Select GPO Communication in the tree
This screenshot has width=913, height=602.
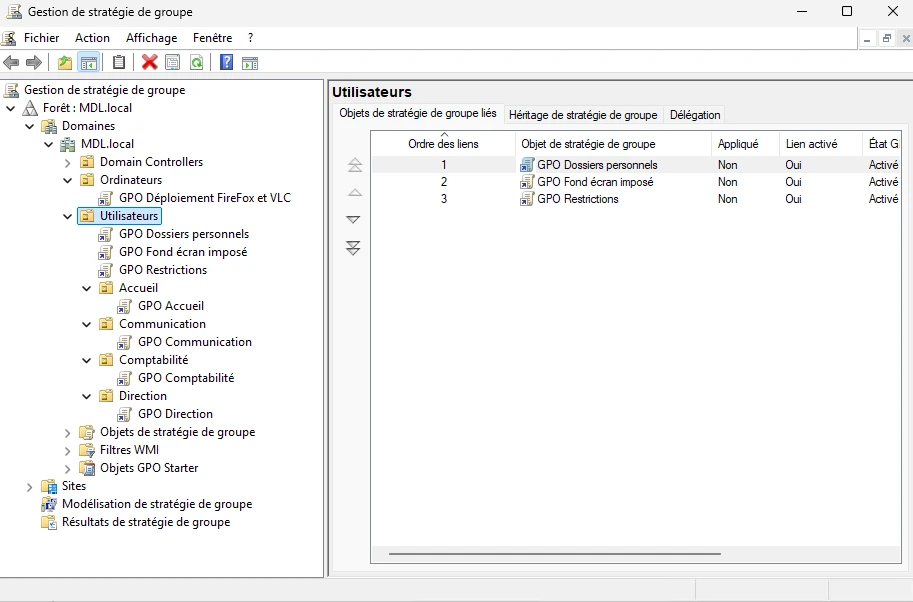(x=194, y=342)
